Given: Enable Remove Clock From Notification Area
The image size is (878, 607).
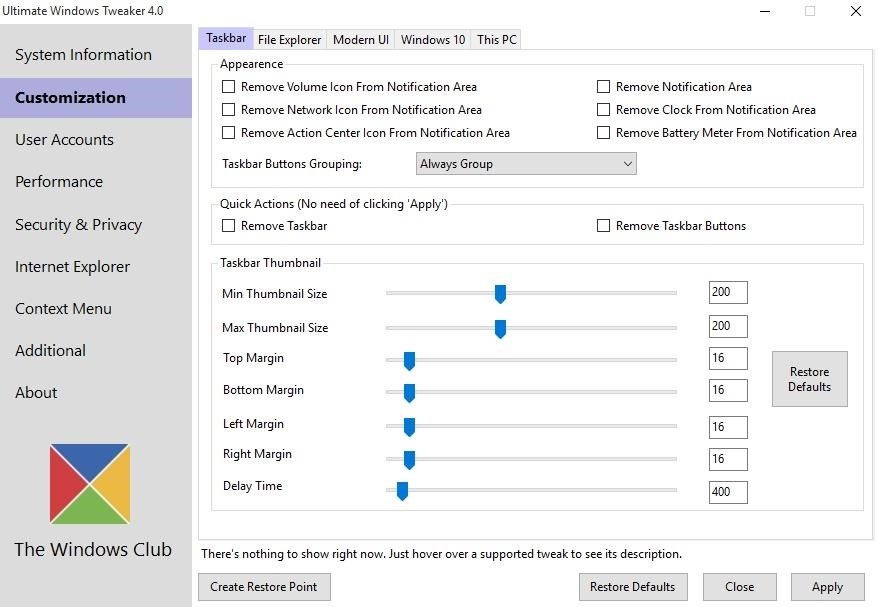Looking at the screenshot, I should coord(603,110).
